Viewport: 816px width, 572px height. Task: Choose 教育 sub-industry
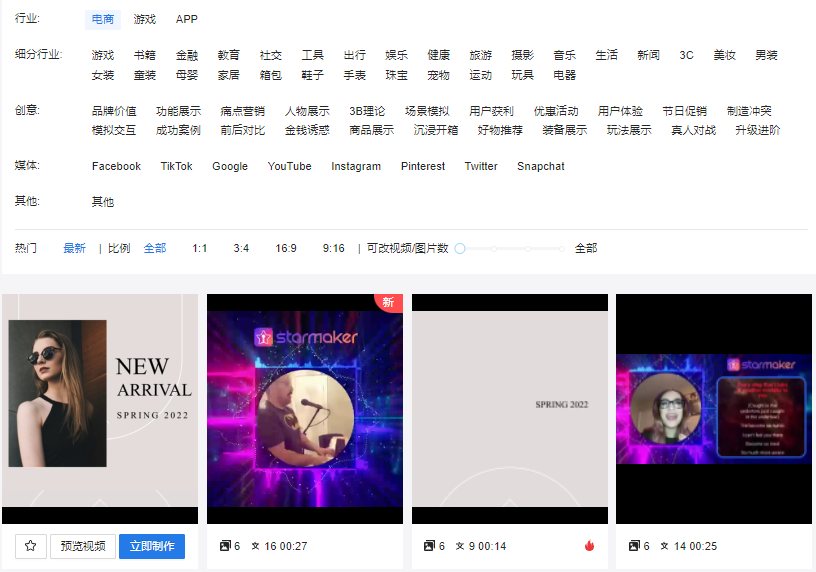pos(228,55)
